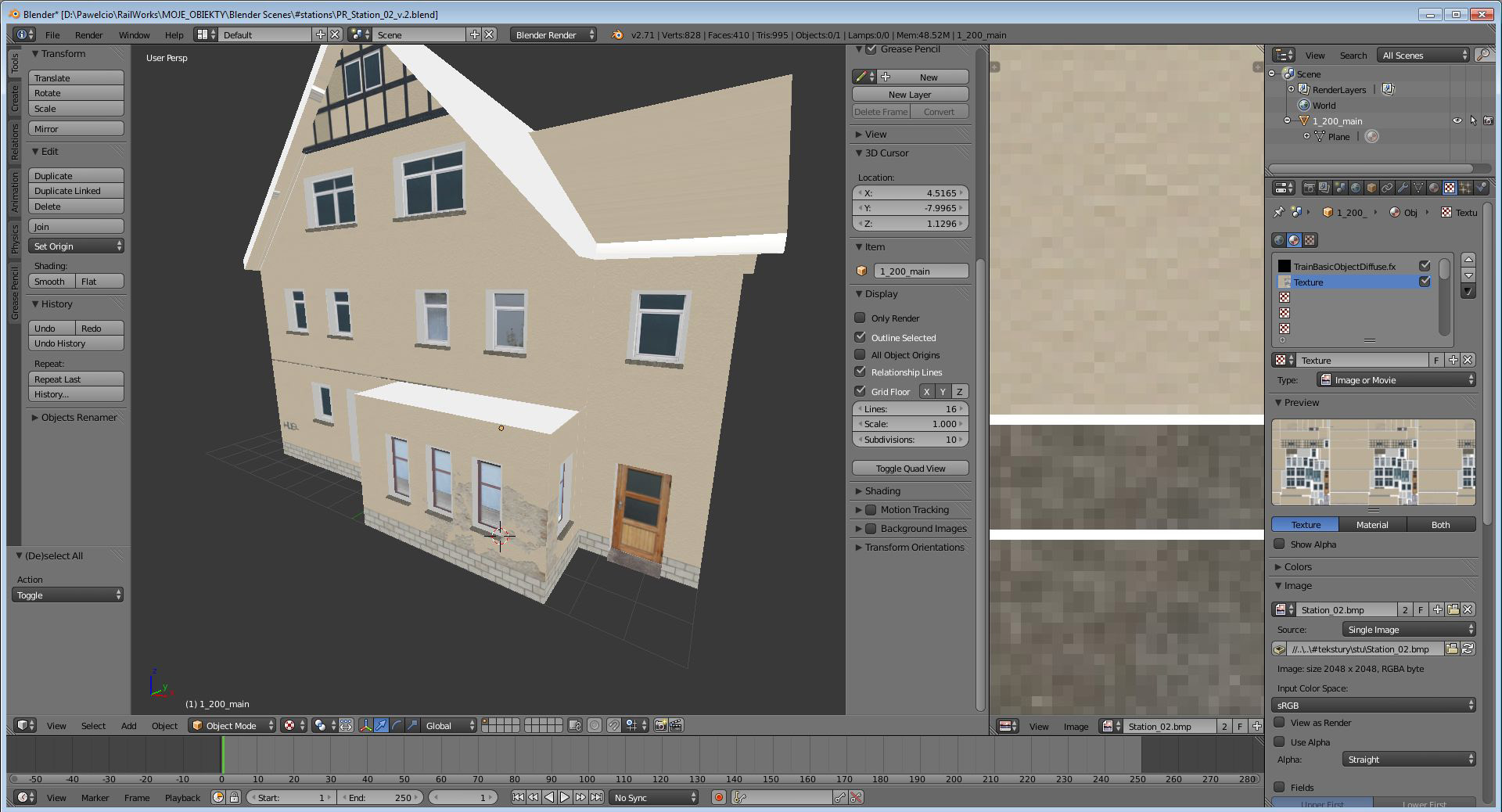The image size is (1502, 812).
Task: Enable the Only Render checkbox
Action: (x=860, y=318)
